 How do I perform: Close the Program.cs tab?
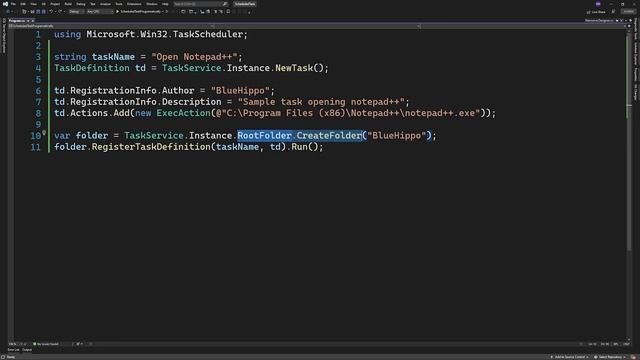pyautogui.click(x=33, y=20)
